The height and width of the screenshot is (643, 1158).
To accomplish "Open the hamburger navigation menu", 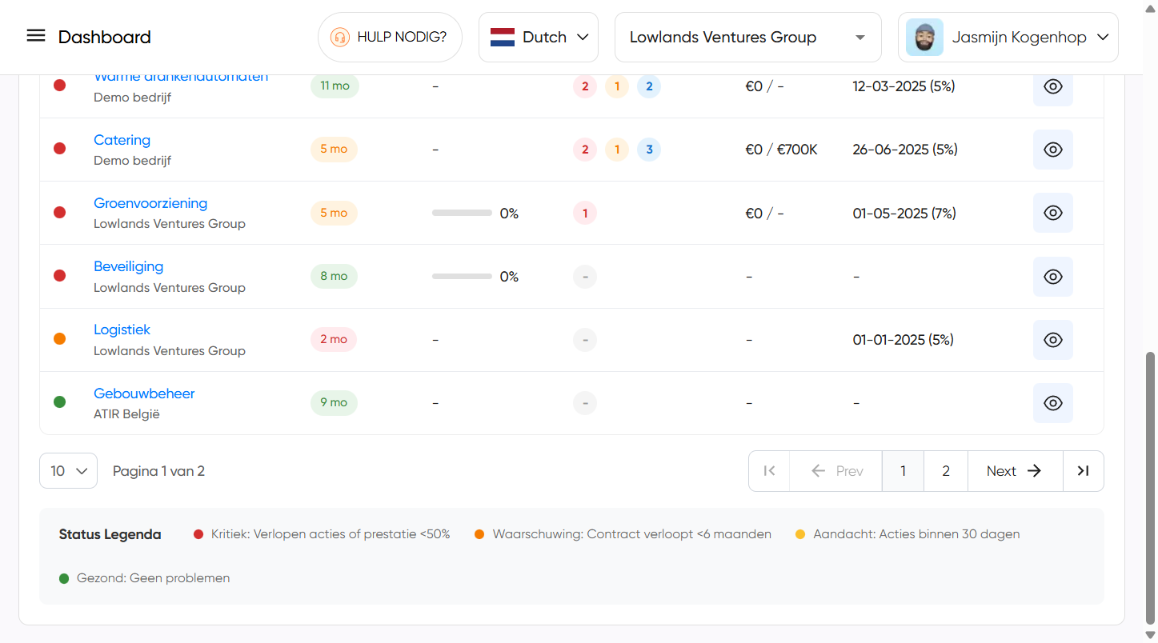I will (x=36, y=36).
